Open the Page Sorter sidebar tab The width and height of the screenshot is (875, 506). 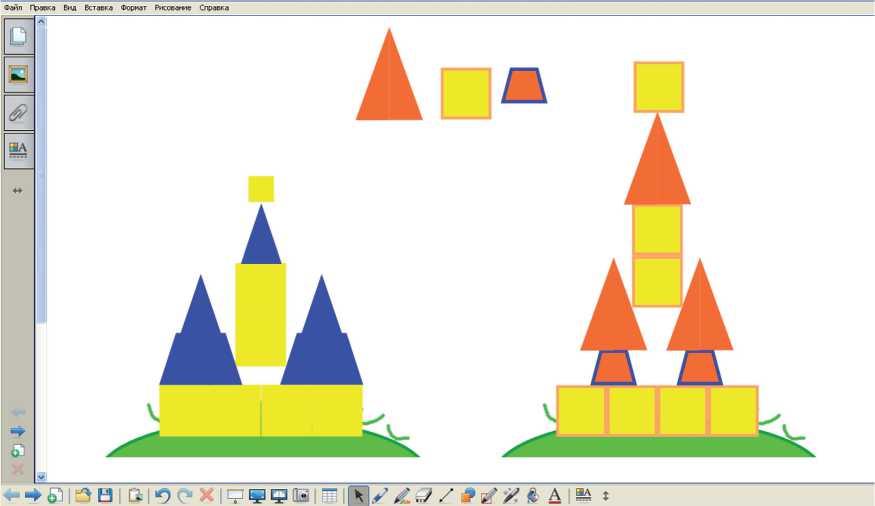point(18,36)
